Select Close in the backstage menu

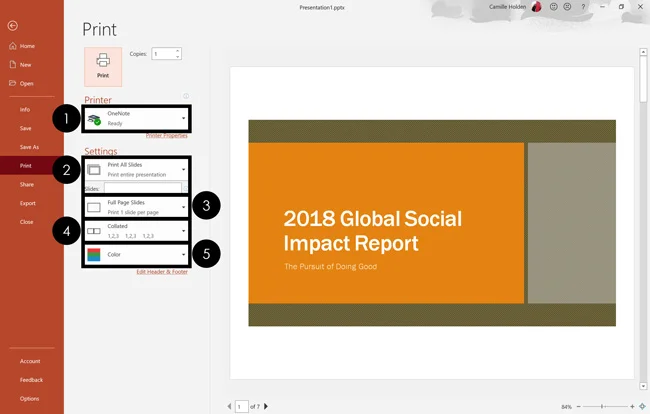point(27,222)
